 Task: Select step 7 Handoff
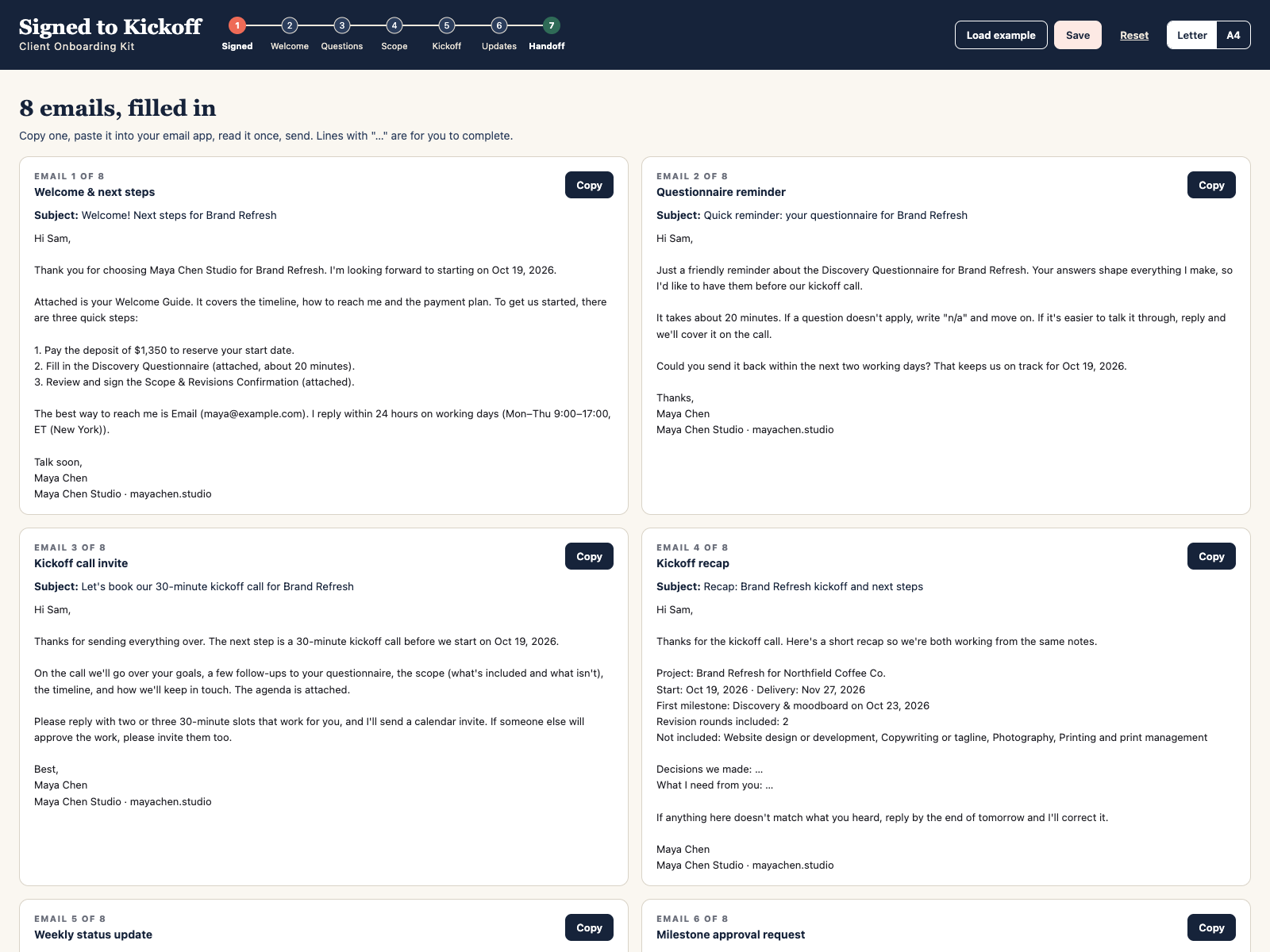548,34
